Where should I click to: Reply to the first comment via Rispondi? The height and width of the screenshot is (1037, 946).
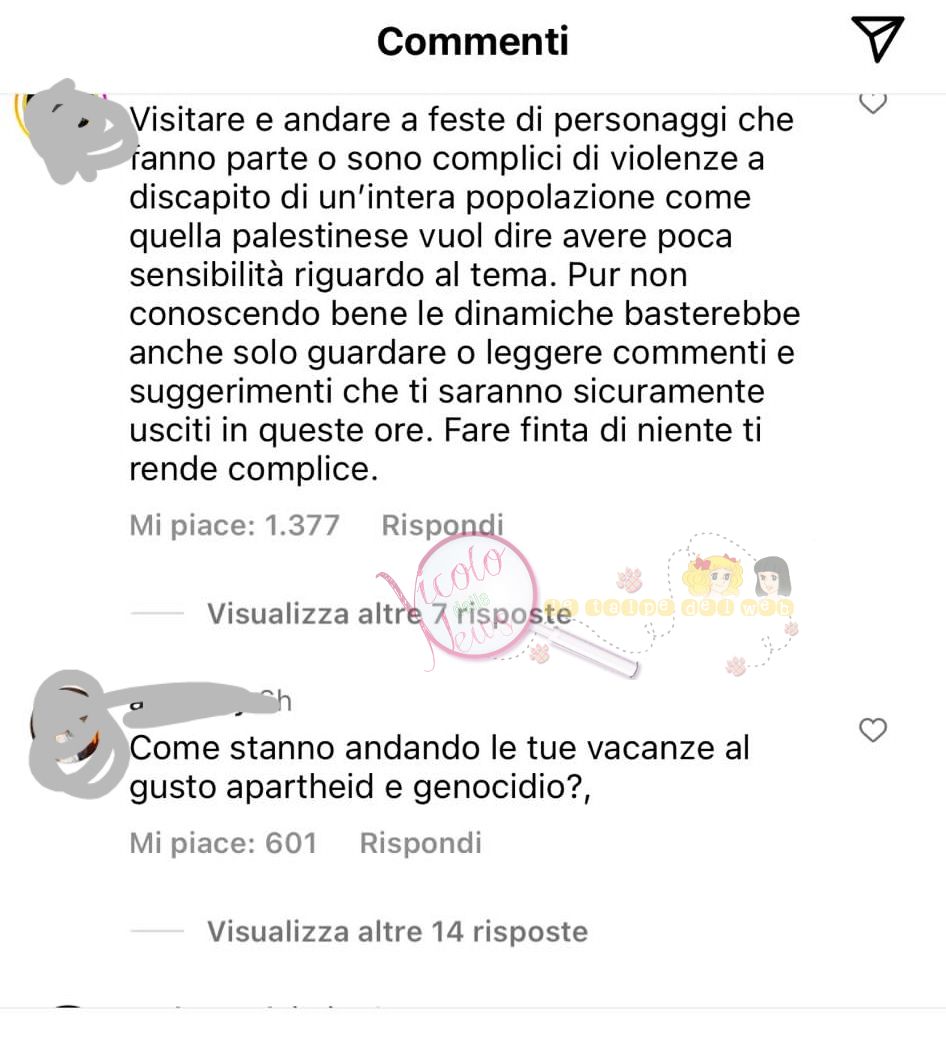coord(443,526)
